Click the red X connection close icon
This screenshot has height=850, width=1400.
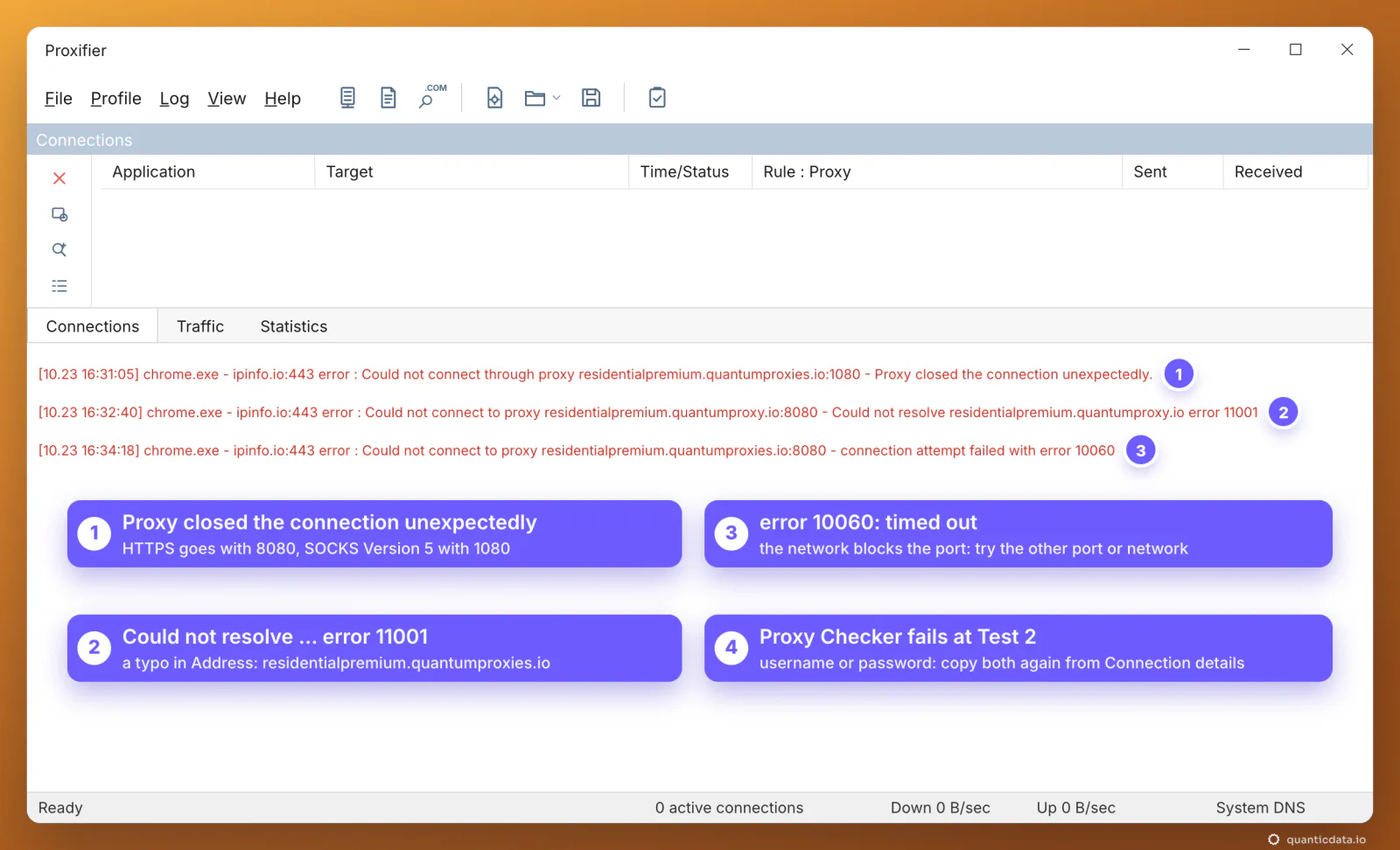[59, 178]
